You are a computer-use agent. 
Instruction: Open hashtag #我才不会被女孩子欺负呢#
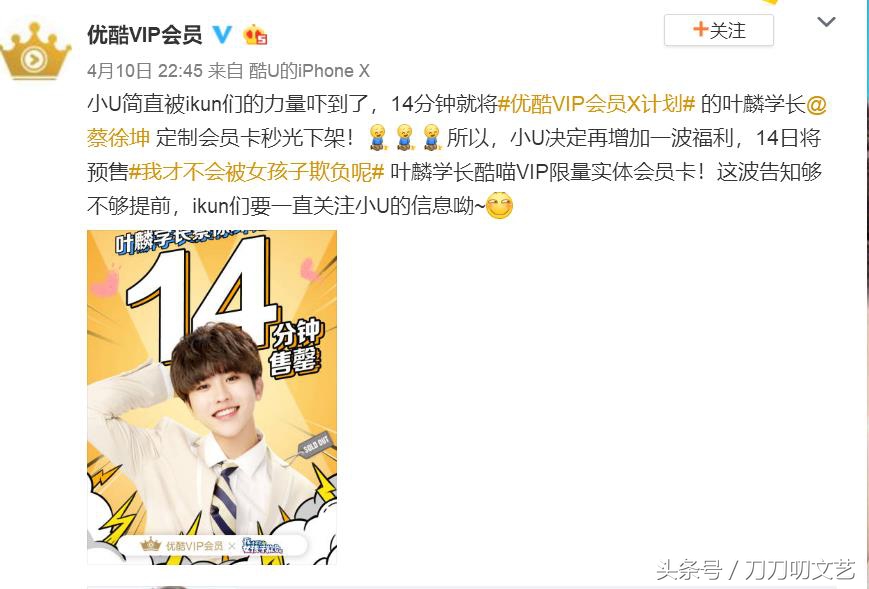click(x=256, y=172)
